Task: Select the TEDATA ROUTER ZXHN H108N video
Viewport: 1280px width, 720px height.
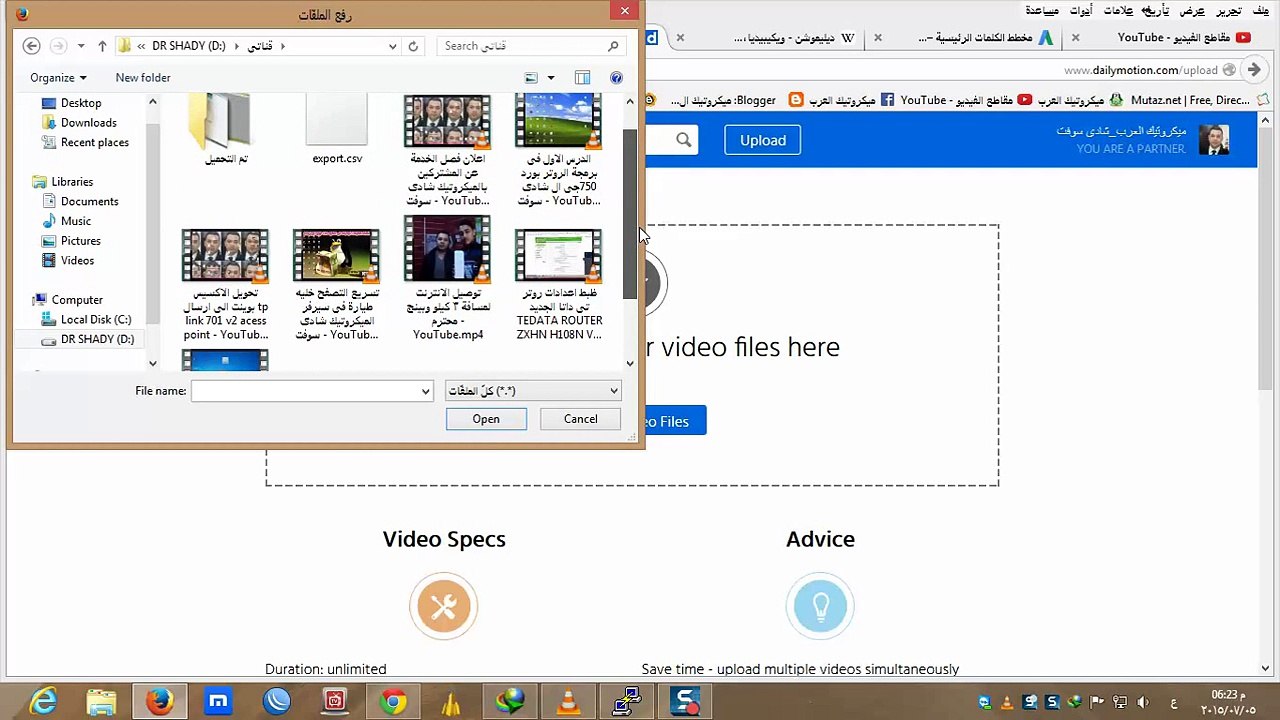Action: click(x=558, y=286)
